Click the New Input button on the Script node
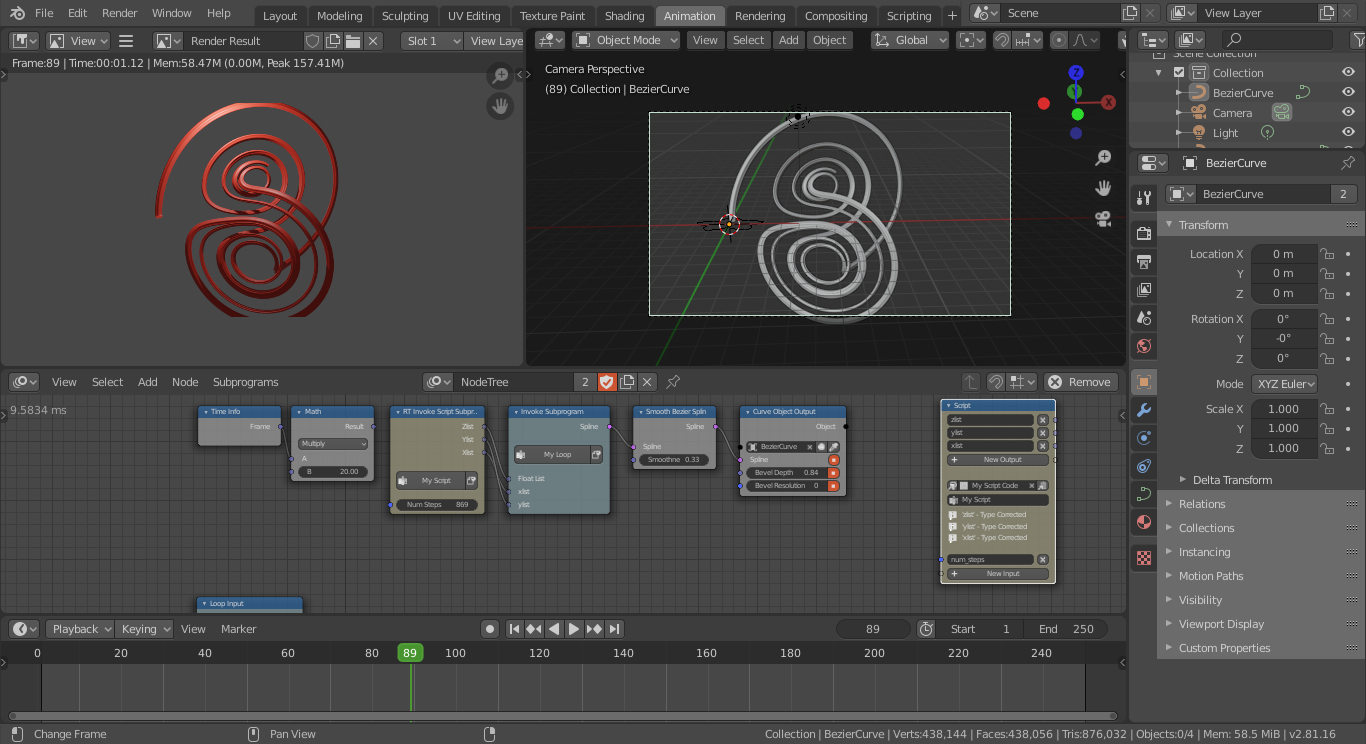The height and width of the screenshot is (744, 1366). 997,573
